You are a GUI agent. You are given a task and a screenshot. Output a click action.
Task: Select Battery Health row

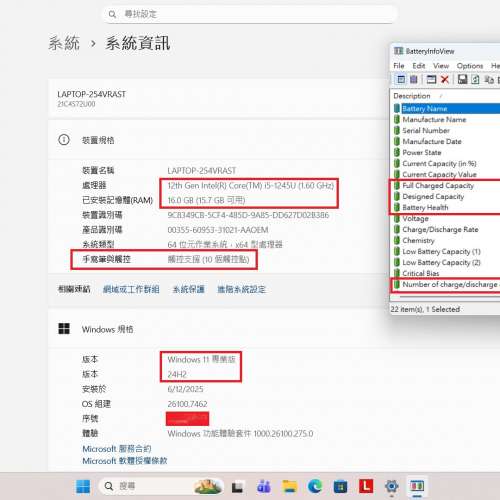[446, 208]
